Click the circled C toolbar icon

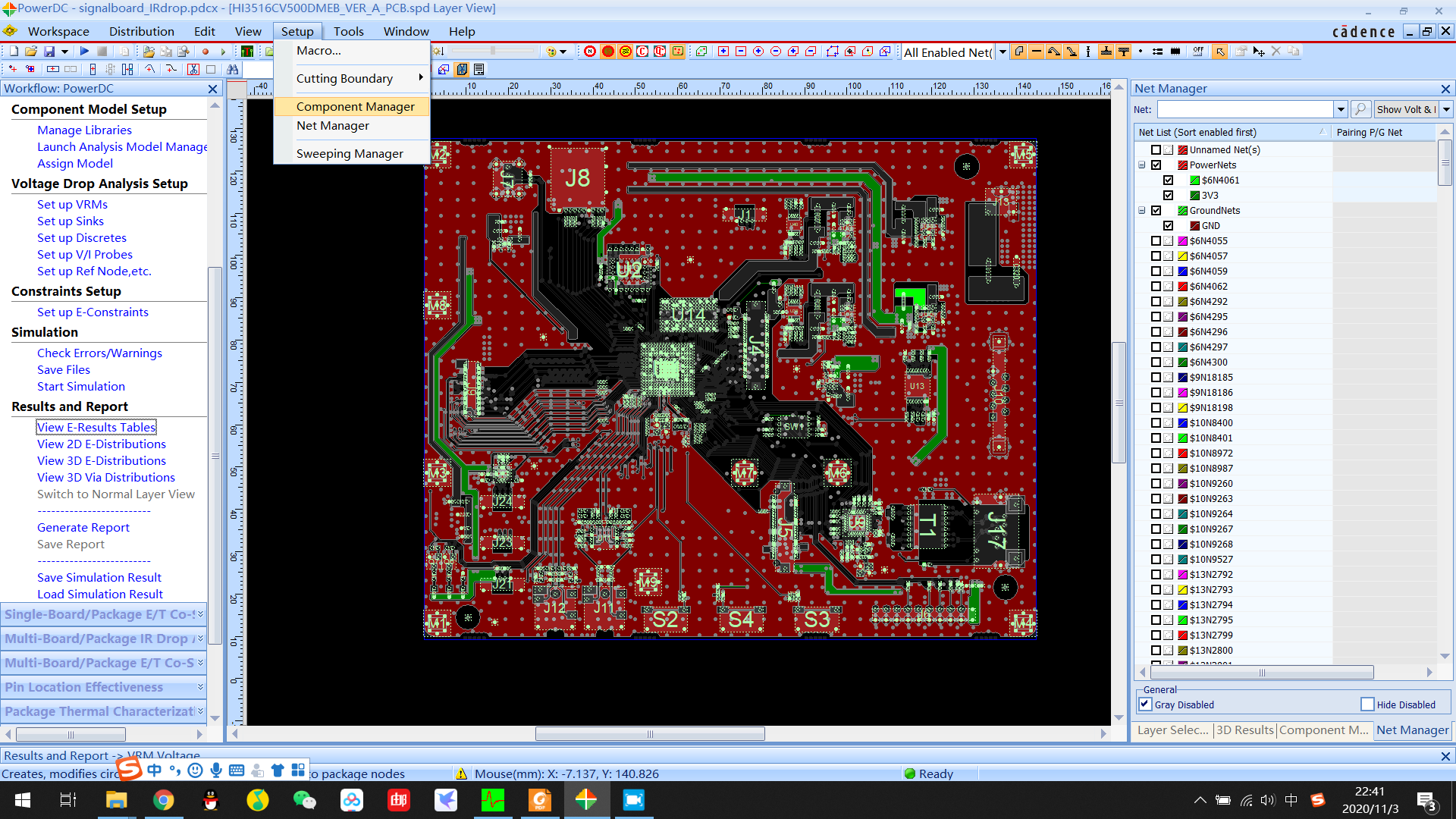coord(642,52)
